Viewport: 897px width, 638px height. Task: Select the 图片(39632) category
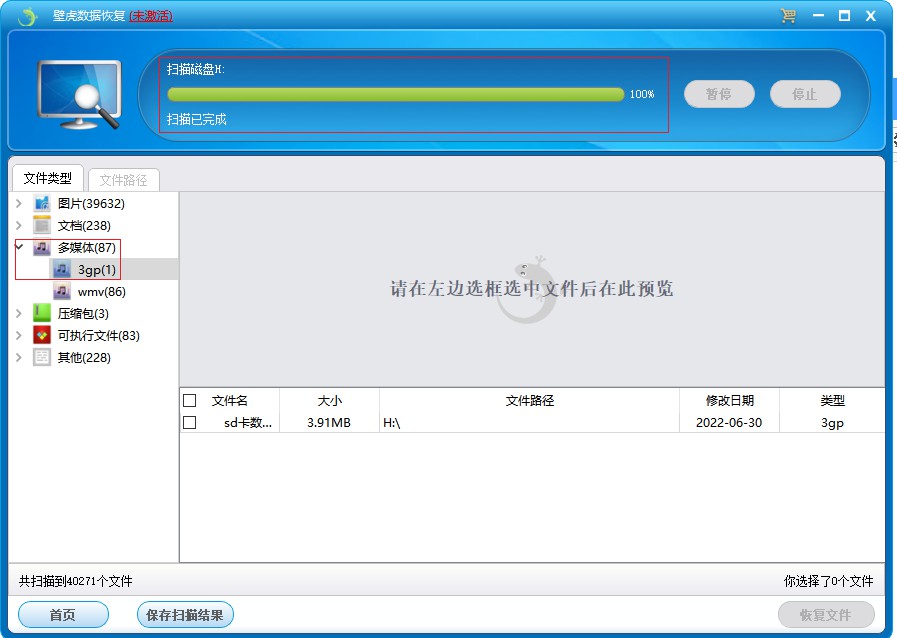coord(91,203)
